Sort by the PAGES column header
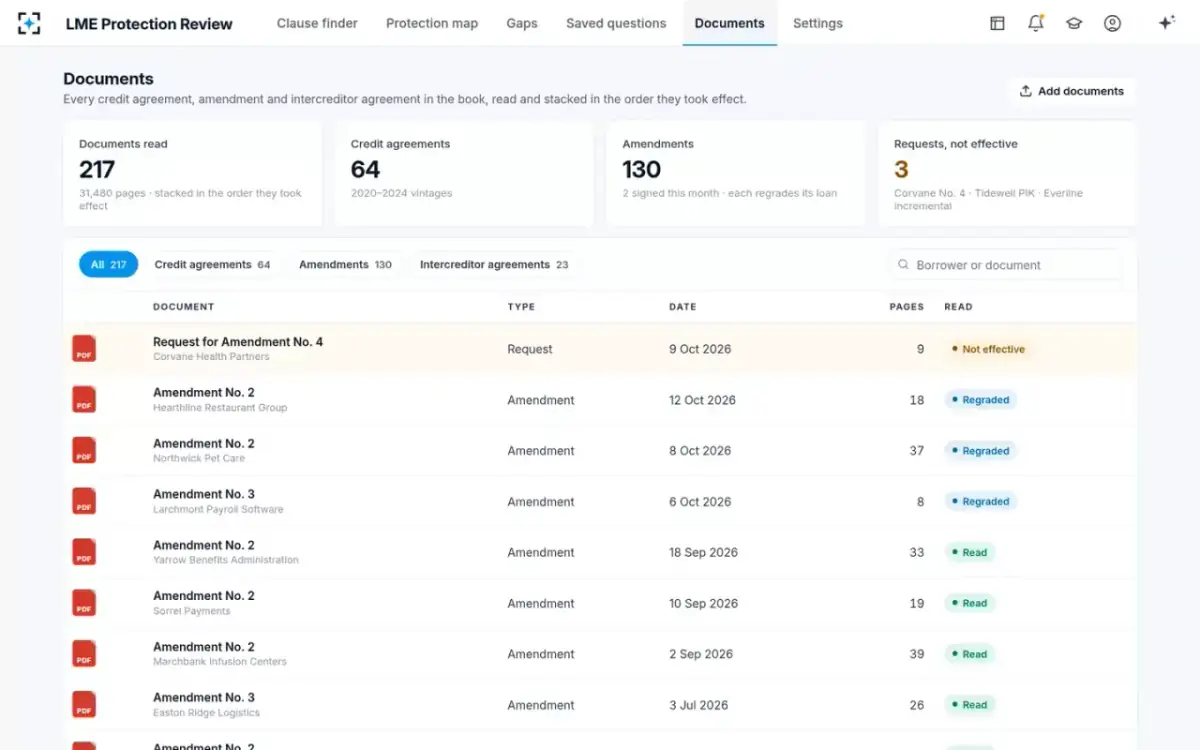Image resolution: width=1200 pixels, height=750 pixels. pos(907,307)
